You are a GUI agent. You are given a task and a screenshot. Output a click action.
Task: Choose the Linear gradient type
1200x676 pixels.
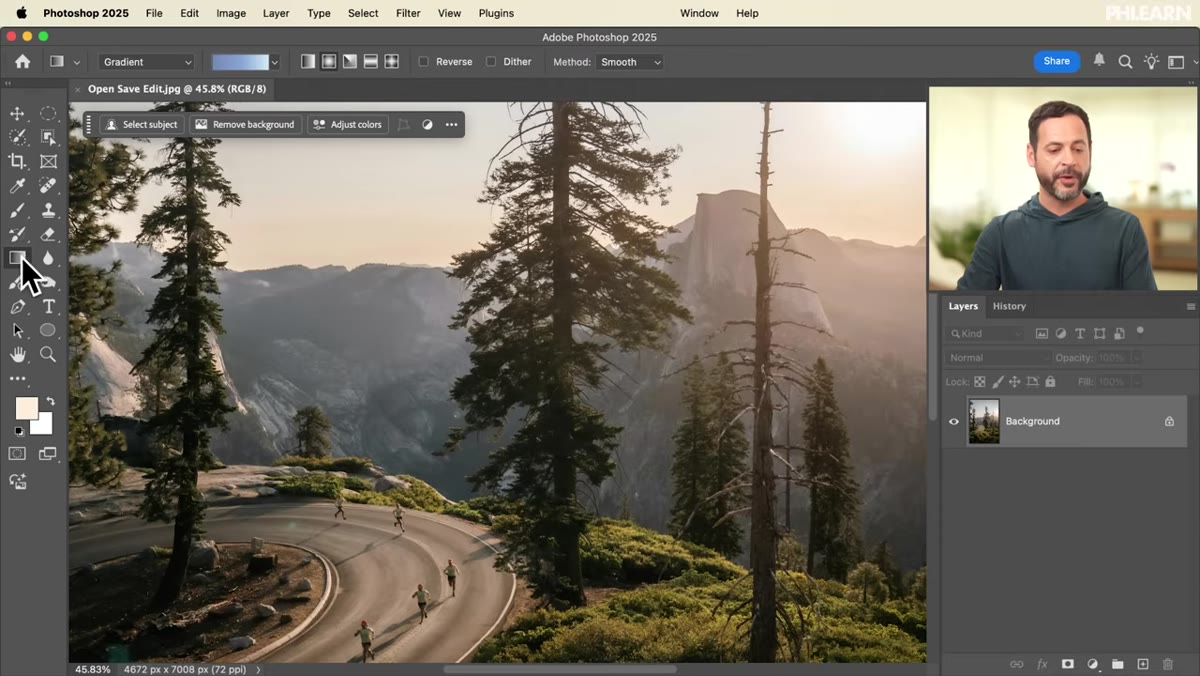(x=308, y=61)
